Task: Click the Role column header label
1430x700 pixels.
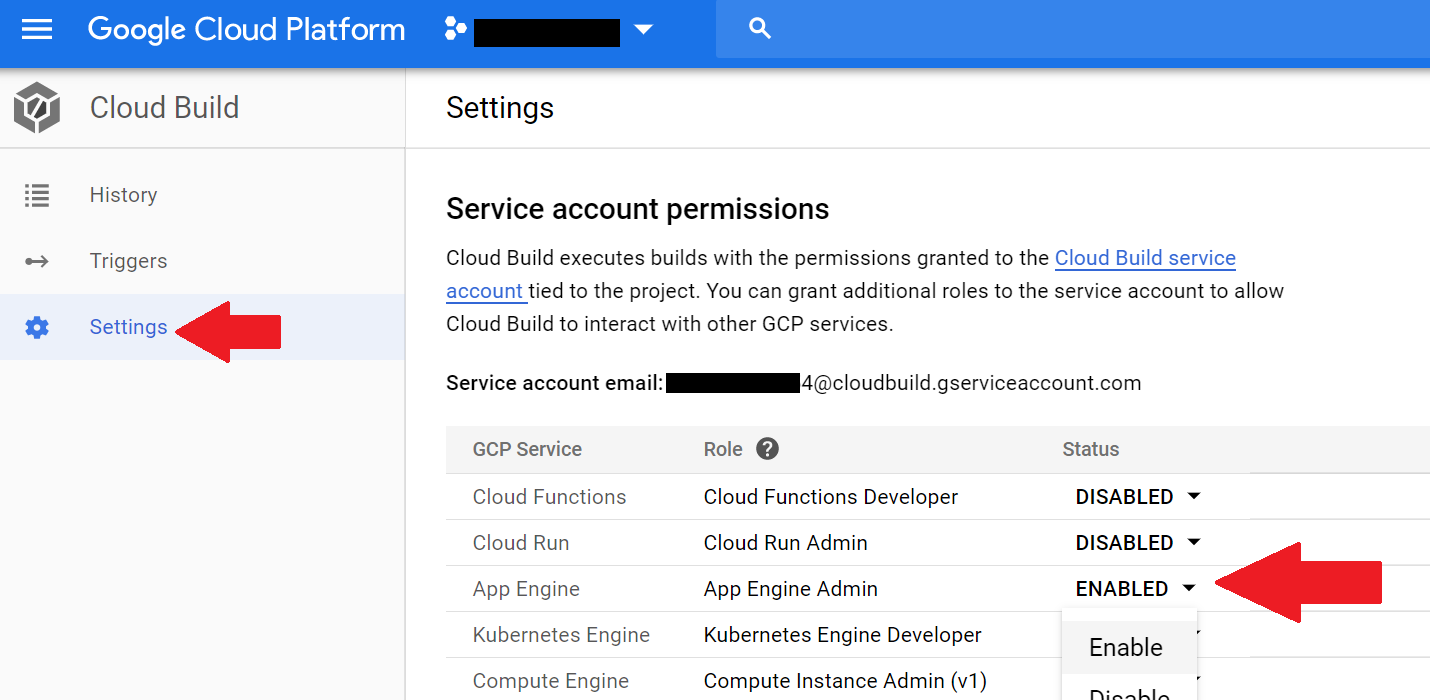Action: [x=723, y=449]
